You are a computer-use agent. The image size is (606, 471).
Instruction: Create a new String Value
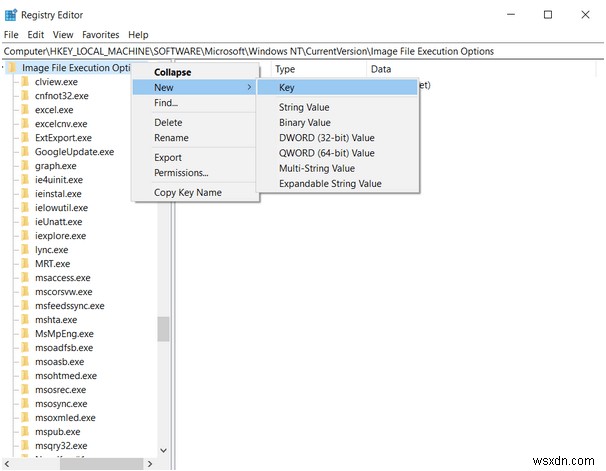(x=304, y=107)
